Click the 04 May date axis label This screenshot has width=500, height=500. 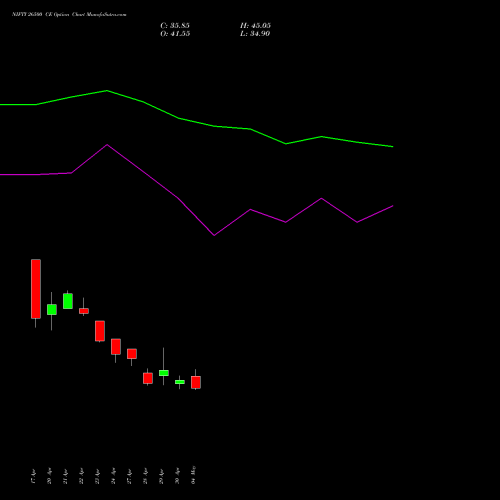point(193,475)
